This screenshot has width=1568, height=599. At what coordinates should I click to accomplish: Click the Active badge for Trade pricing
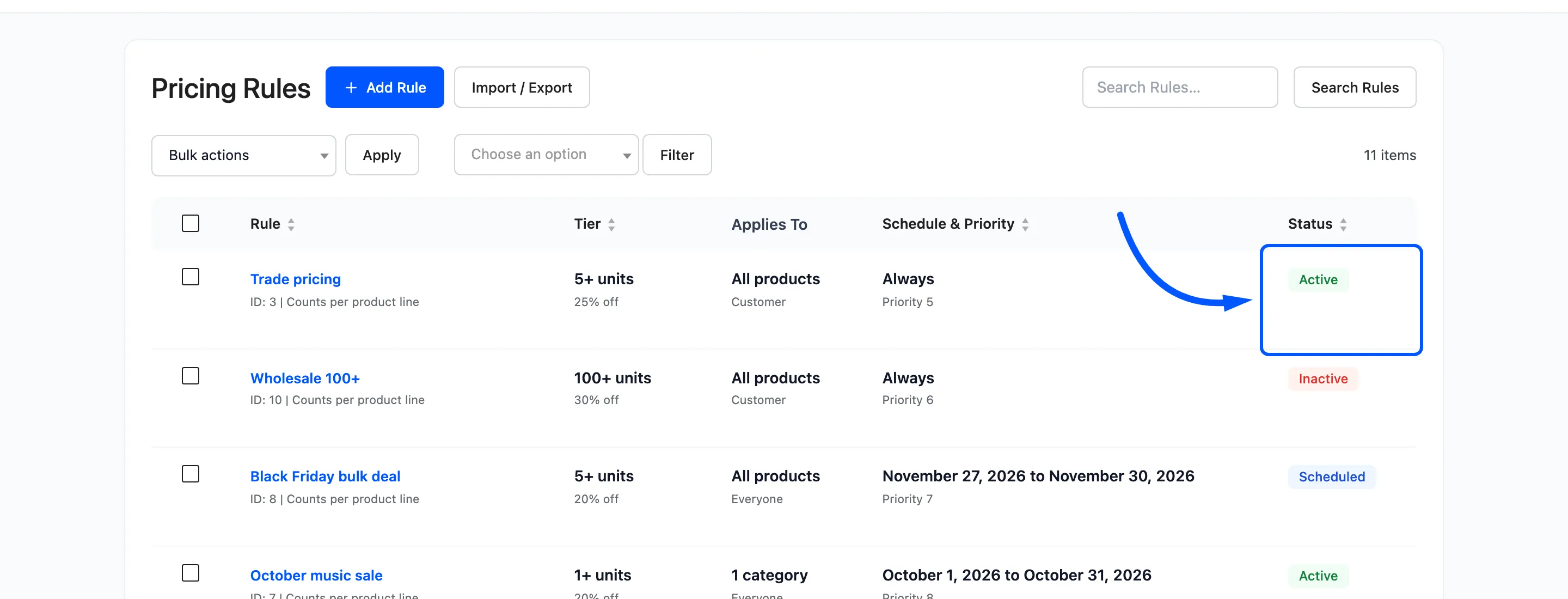pyautogui.click(x=1318, y=279)
